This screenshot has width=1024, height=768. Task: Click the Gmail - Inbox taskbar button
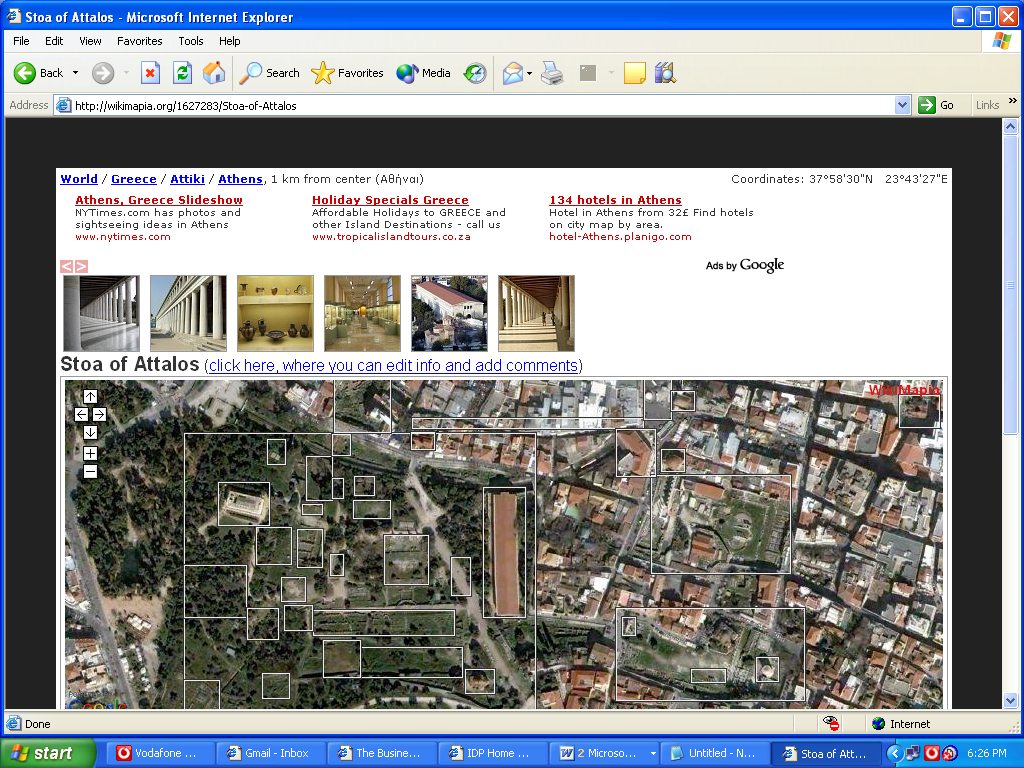(x=268, y=753)
